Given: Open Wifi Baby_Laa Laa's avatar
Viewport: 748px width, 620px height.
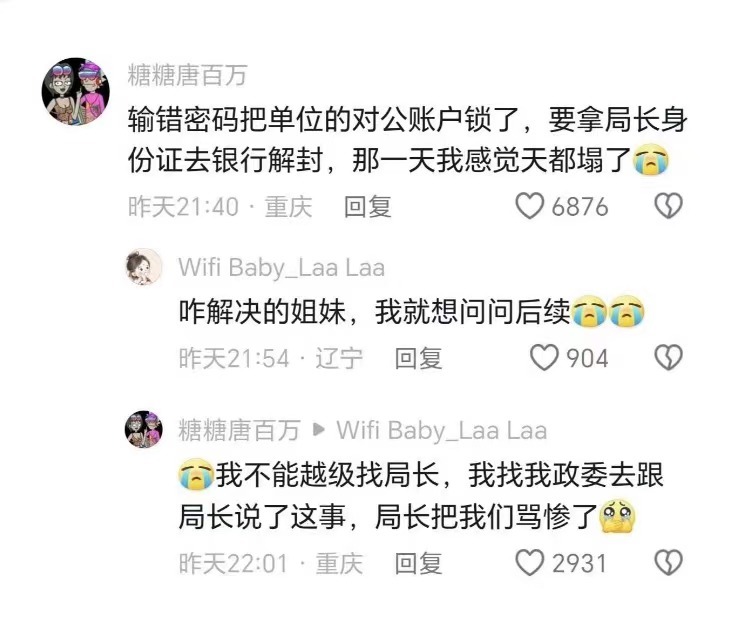Looking at the screenshot, I should (144, 267).
